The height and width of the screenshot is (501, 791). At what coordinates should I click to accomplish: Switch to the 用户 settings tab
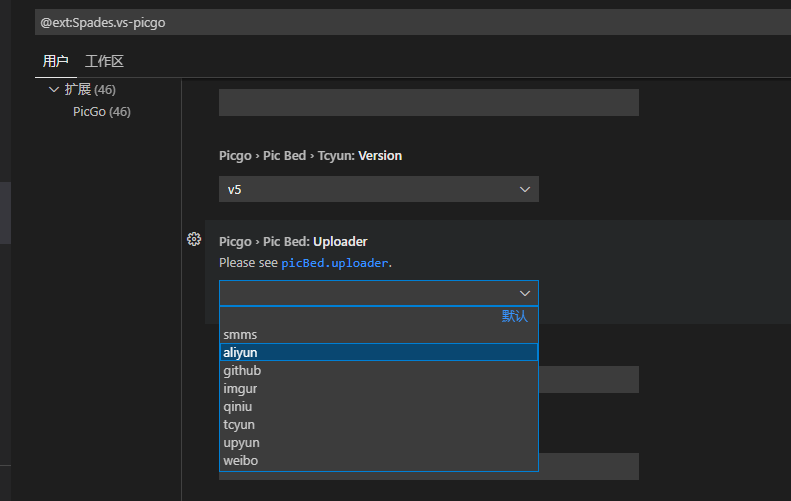click(55, 61)
